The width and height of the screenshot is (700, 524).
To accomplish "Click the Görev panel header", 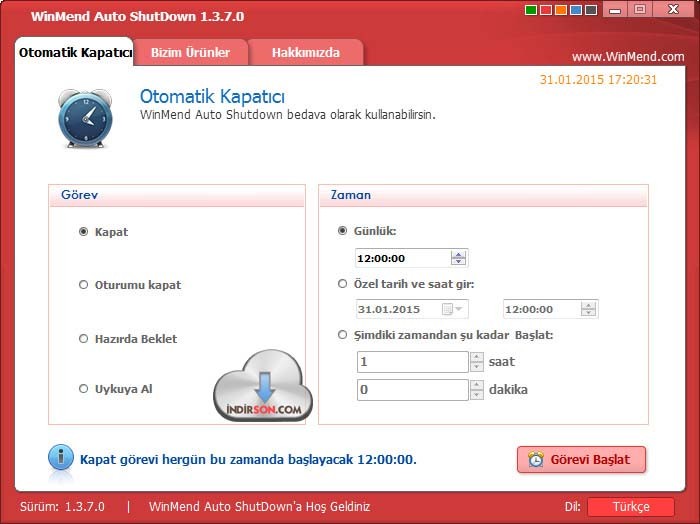I will pos(177,195).
